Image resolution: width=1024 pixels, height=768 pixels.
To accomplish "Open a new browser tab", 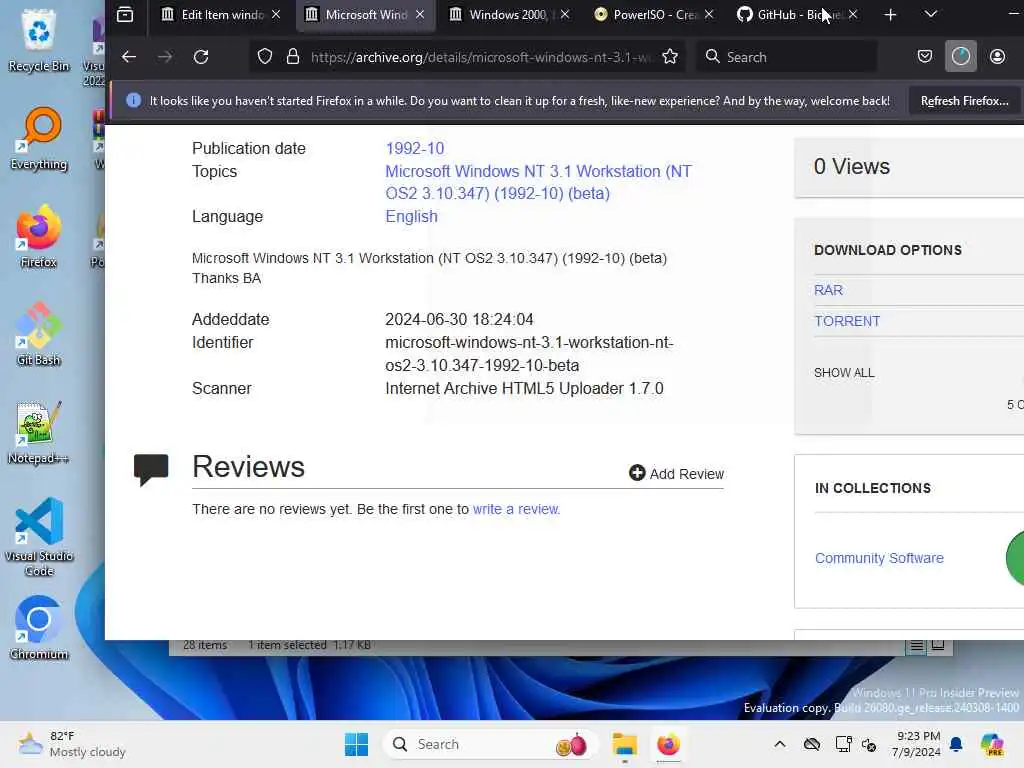I will coord(890,14).
